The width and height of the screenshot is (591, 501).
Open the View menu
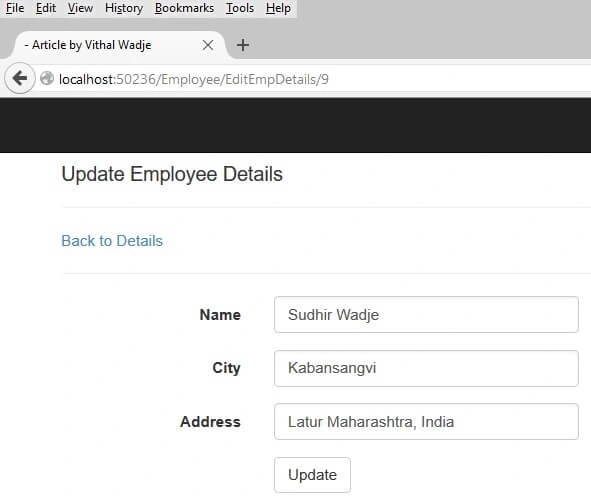tap(80, 8)
